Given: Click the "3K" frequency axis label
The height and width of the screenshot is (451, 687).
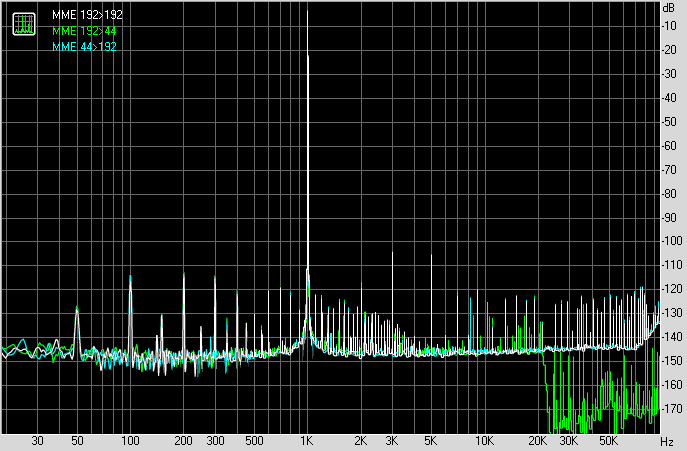Looking at the screenshot, I should [x=391, y=441].
